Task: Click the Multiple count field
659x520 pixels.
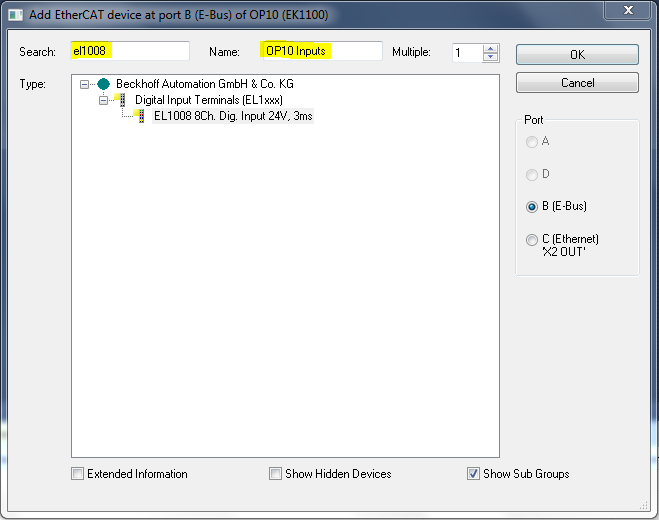Action: [x=467, y=53]
